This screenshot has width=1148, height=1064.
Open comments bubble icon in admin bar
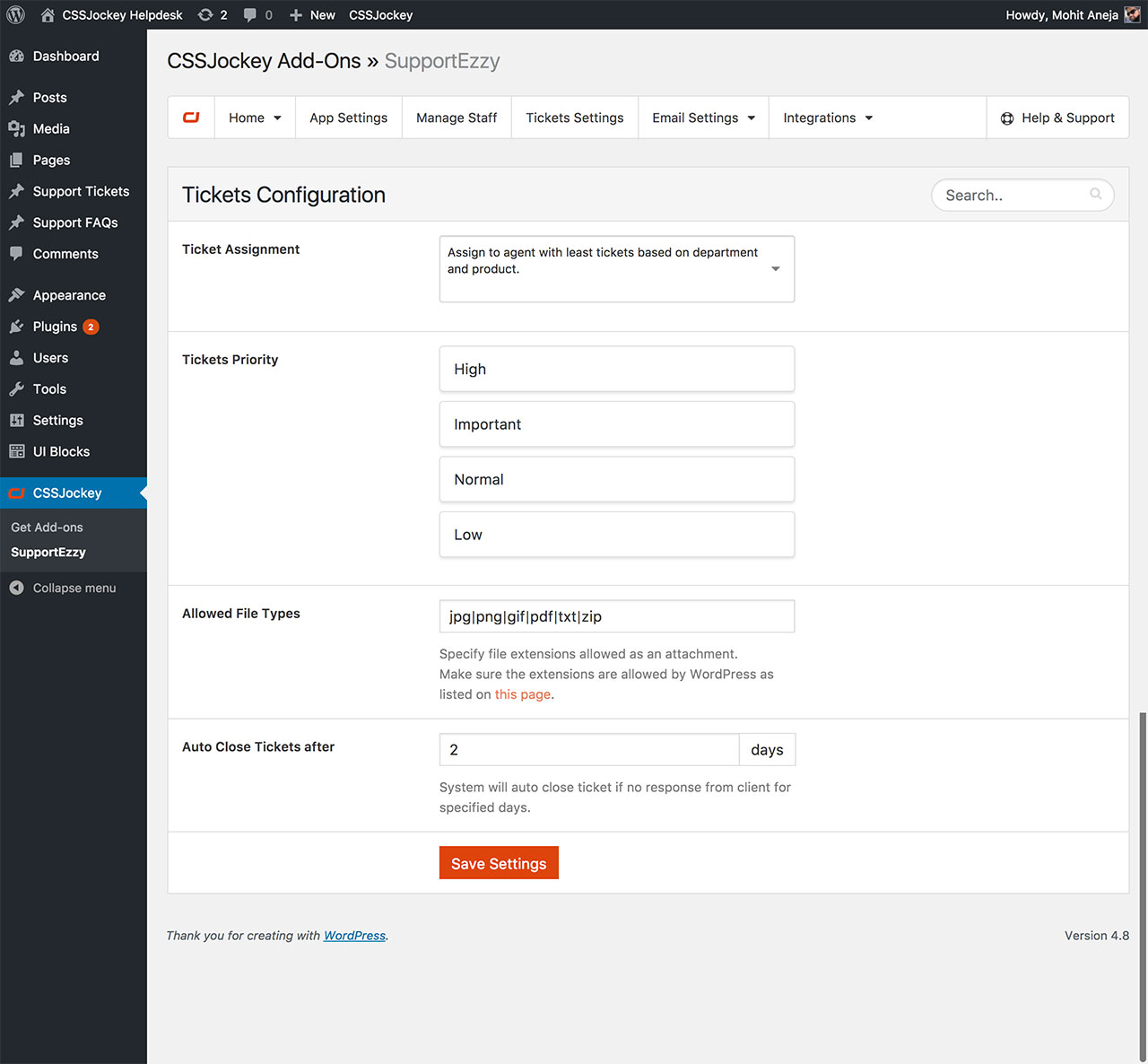point(250,14)
